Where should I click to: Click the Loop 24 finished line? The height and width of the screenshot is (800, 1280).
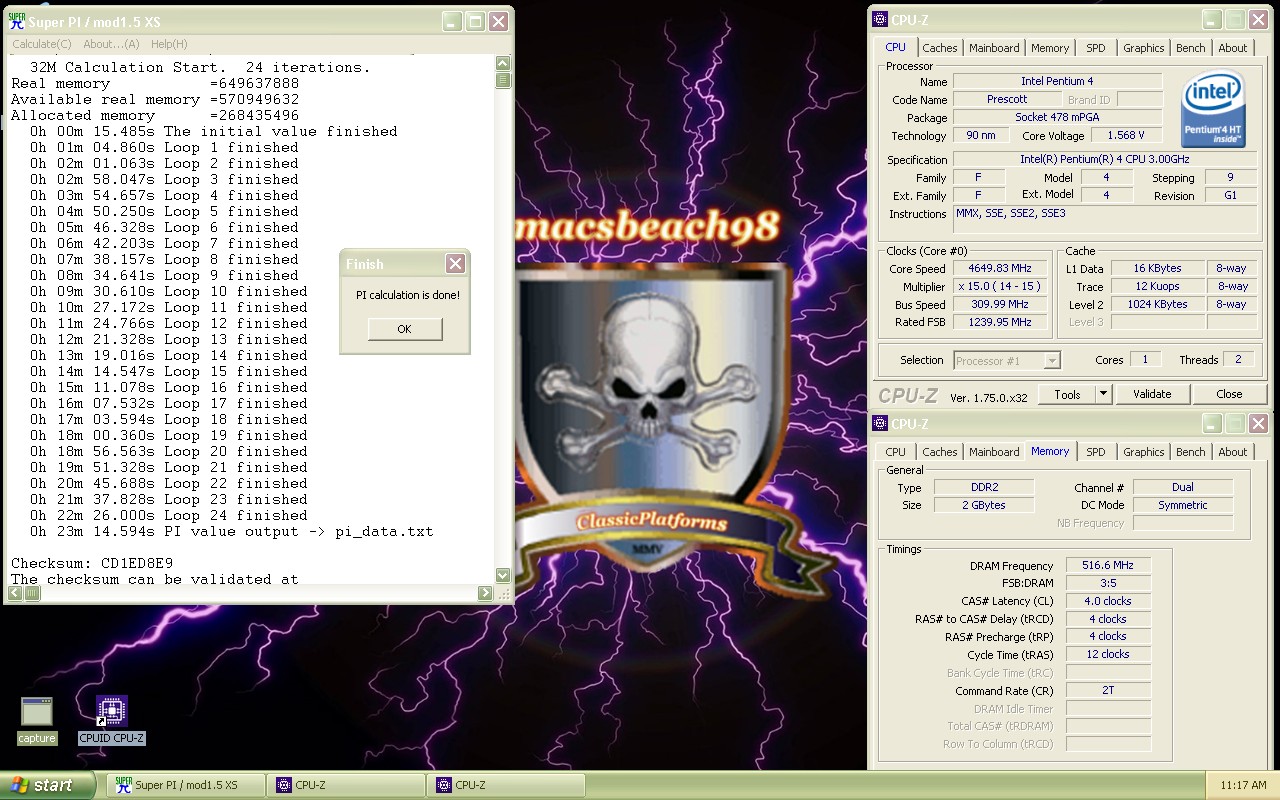168,515
